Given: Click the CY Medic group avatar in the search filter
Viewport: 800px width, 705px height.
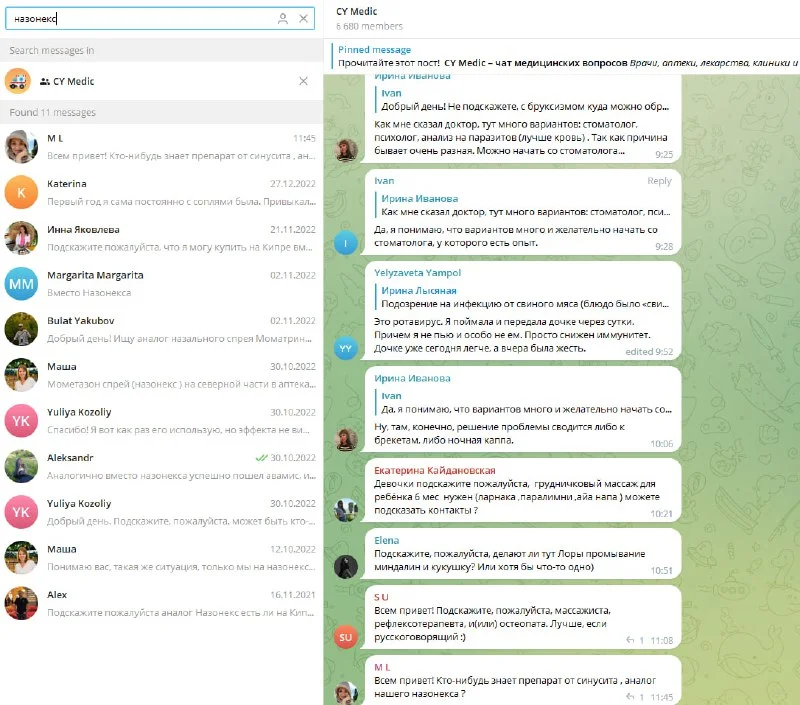Looking at the screenshot, I should [18, 82].
